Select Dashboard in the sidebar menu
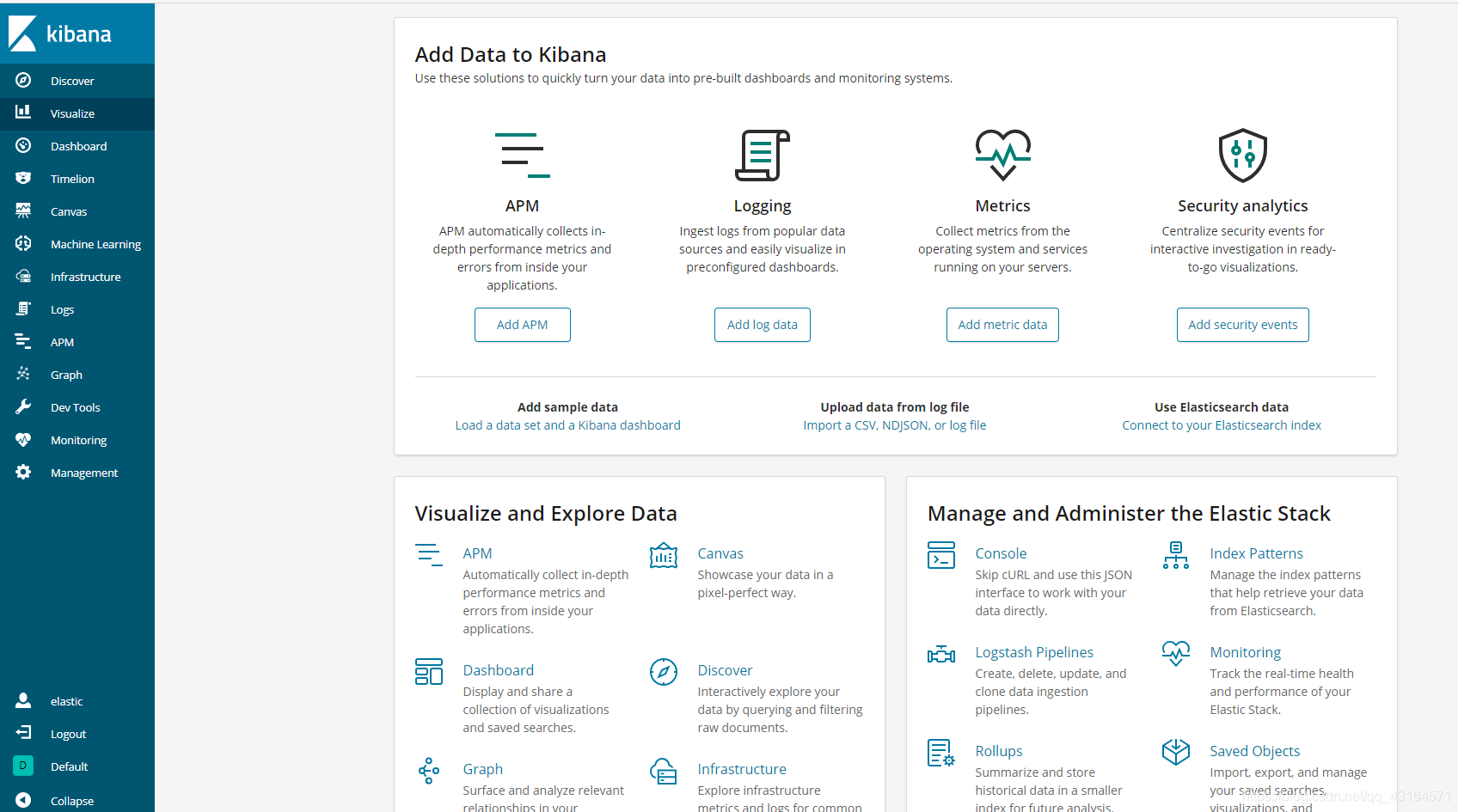Image resolution: width=1458 pixels, height=812 pixels. pyautogui.click(x=77, y=146)
